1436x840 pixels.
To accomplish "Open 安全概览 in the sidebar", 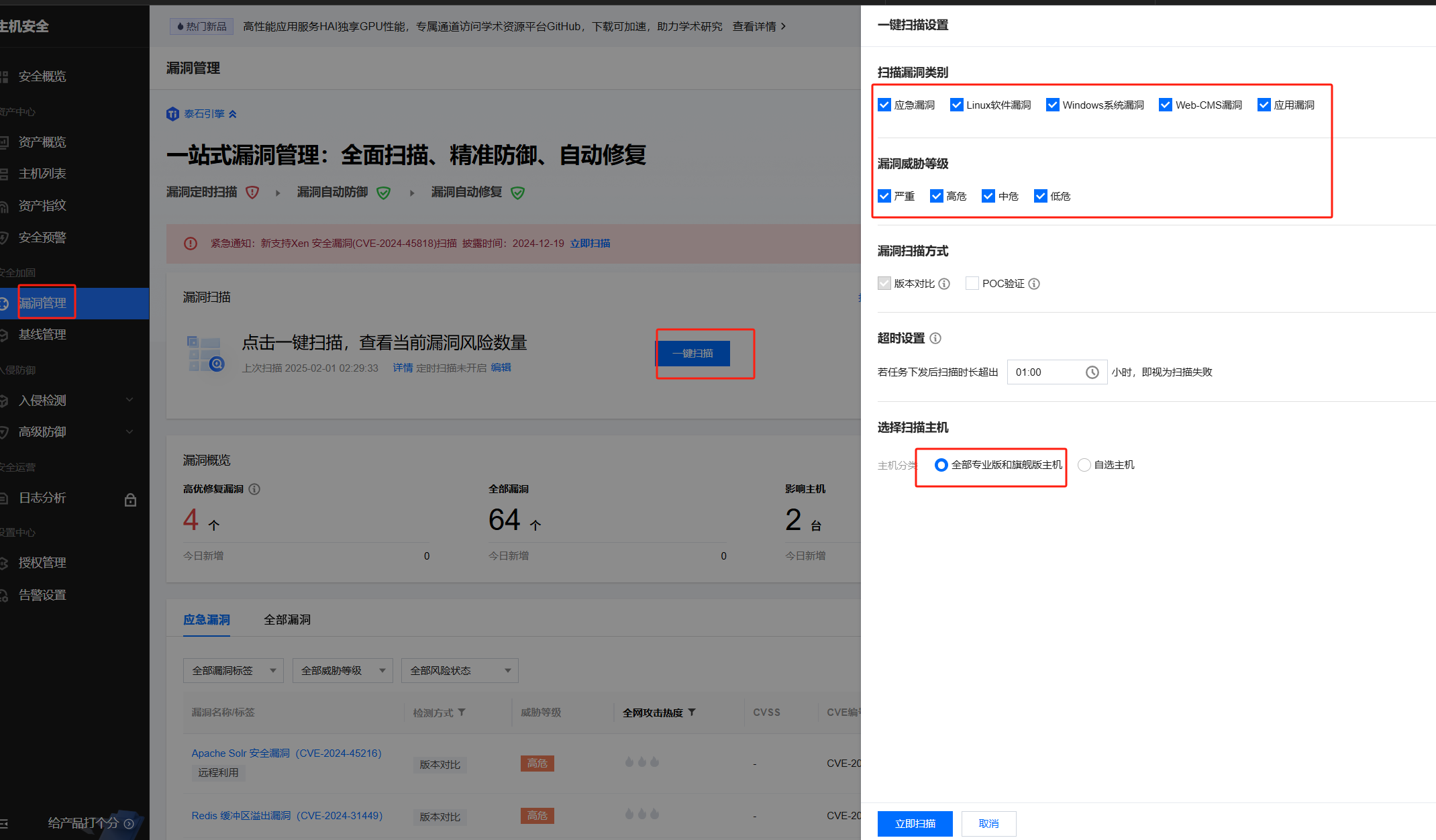I will click(42, 76).
